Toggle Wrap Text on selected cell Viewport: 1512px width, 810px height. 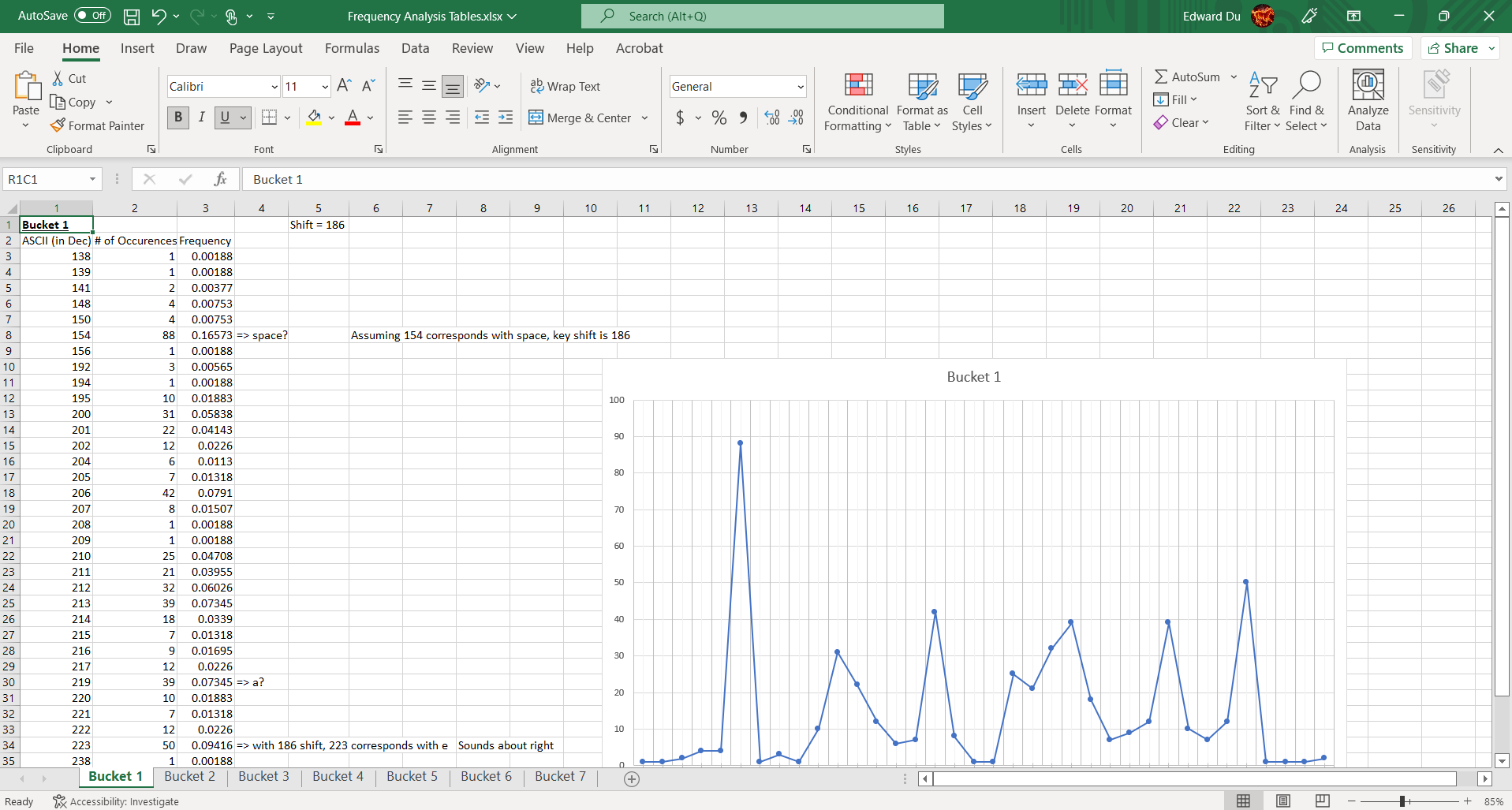(x=565, y=86)
